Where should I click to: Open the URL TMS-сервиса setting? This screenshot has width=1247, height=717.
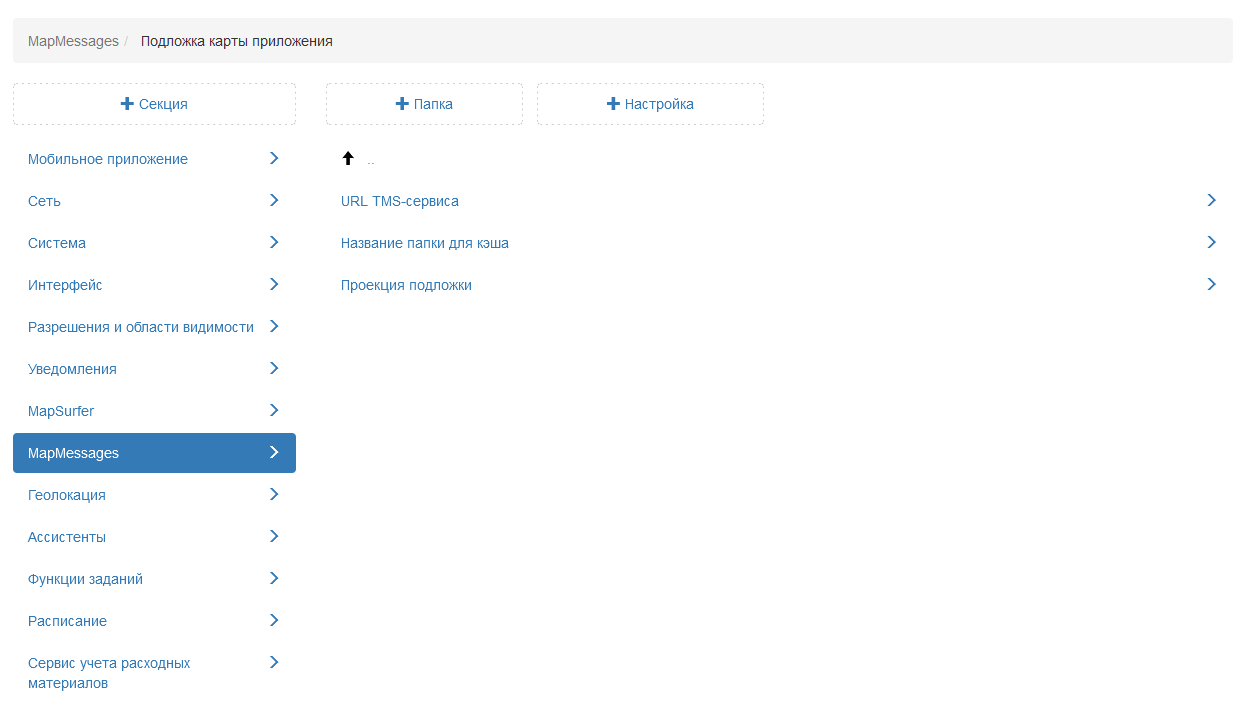click(x=779, y=201)
